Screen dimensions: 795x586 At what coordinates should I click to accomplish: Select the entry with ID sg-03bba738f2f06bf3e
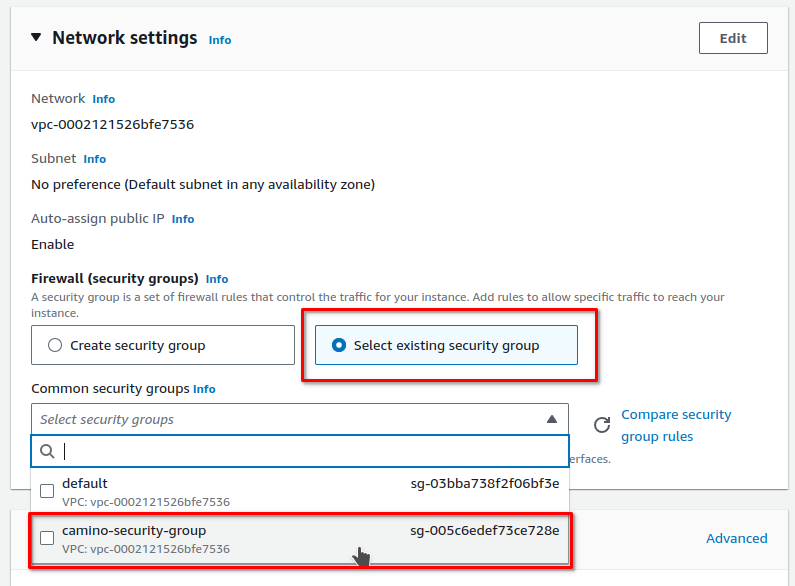tap(484, 484)
